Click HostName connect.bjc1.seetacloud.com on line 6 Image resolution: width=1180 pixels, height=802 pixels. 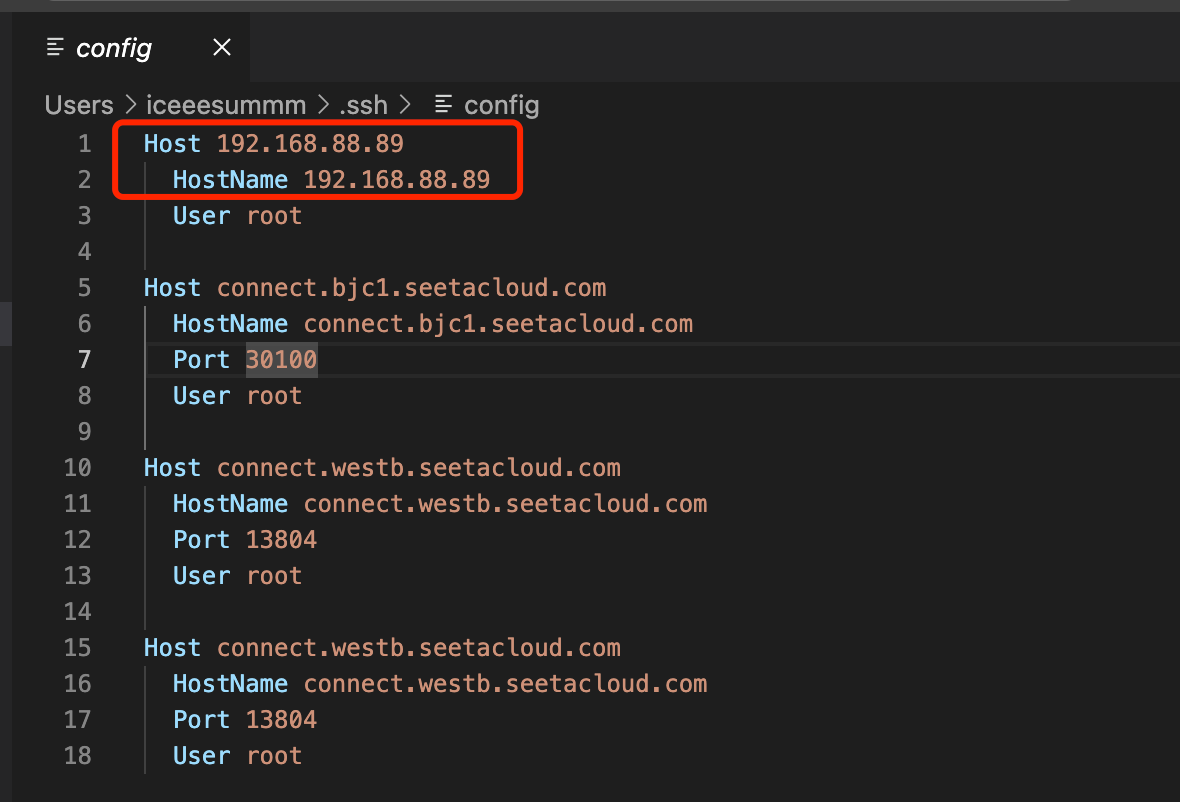tap(432, 323)
